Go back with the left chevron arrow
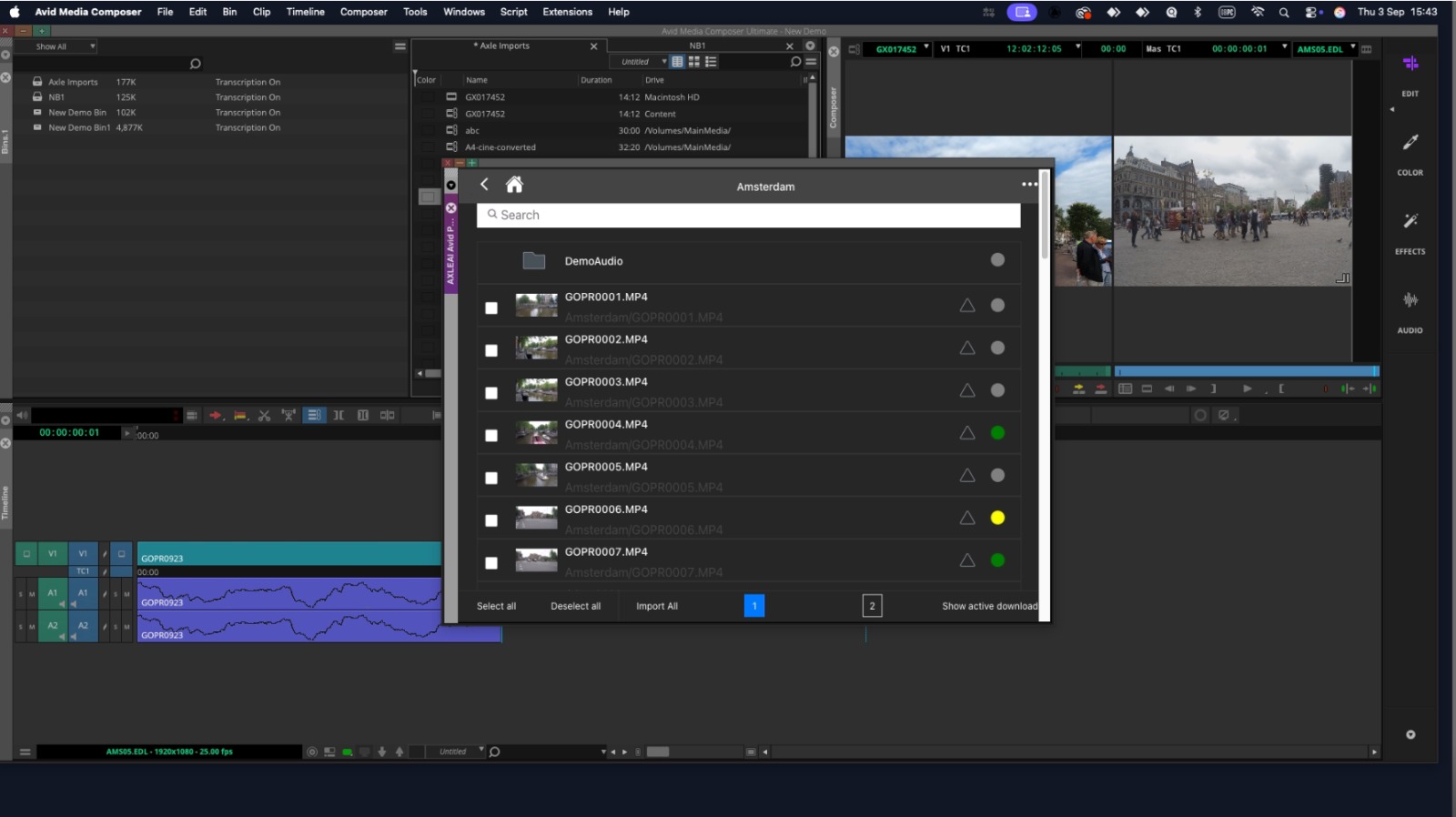The image size is (1456, 817). pos(484,185)
